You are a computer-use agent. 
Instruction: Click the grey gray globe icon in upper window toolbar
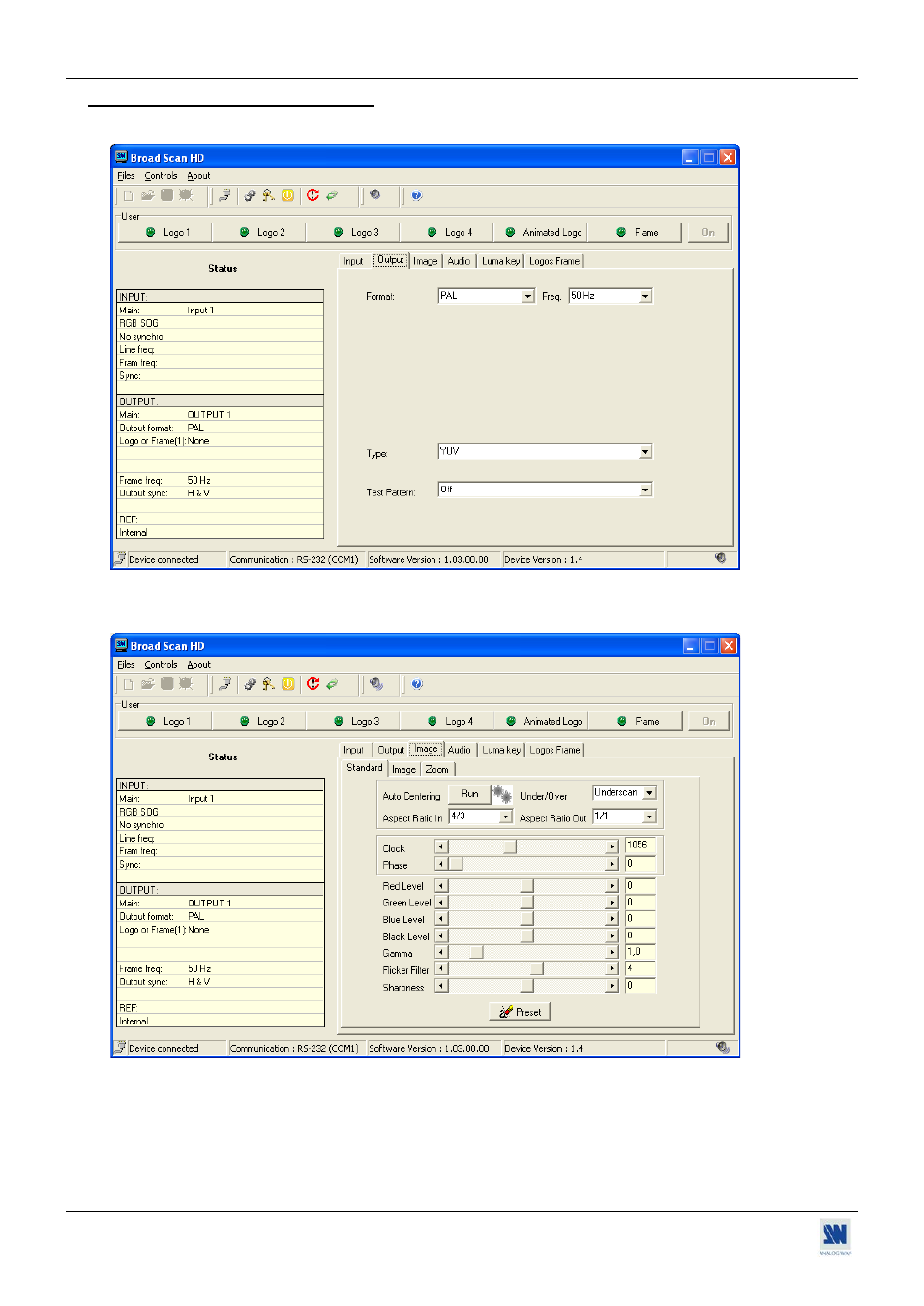point(375,195)
